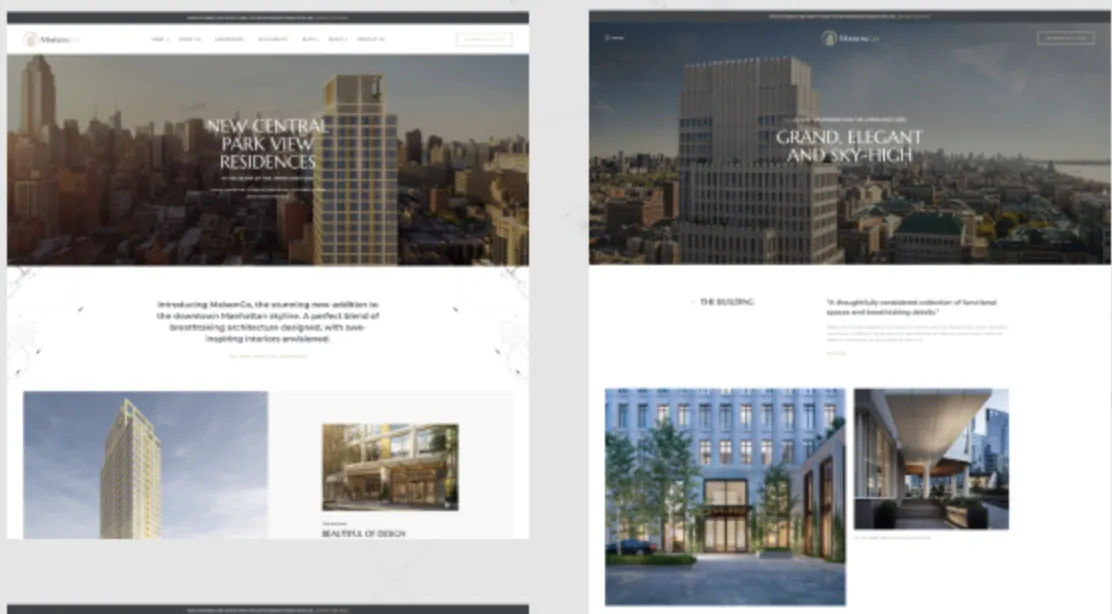
Task: Open the Contact Us menu item
Action: [x=371, y=40]
